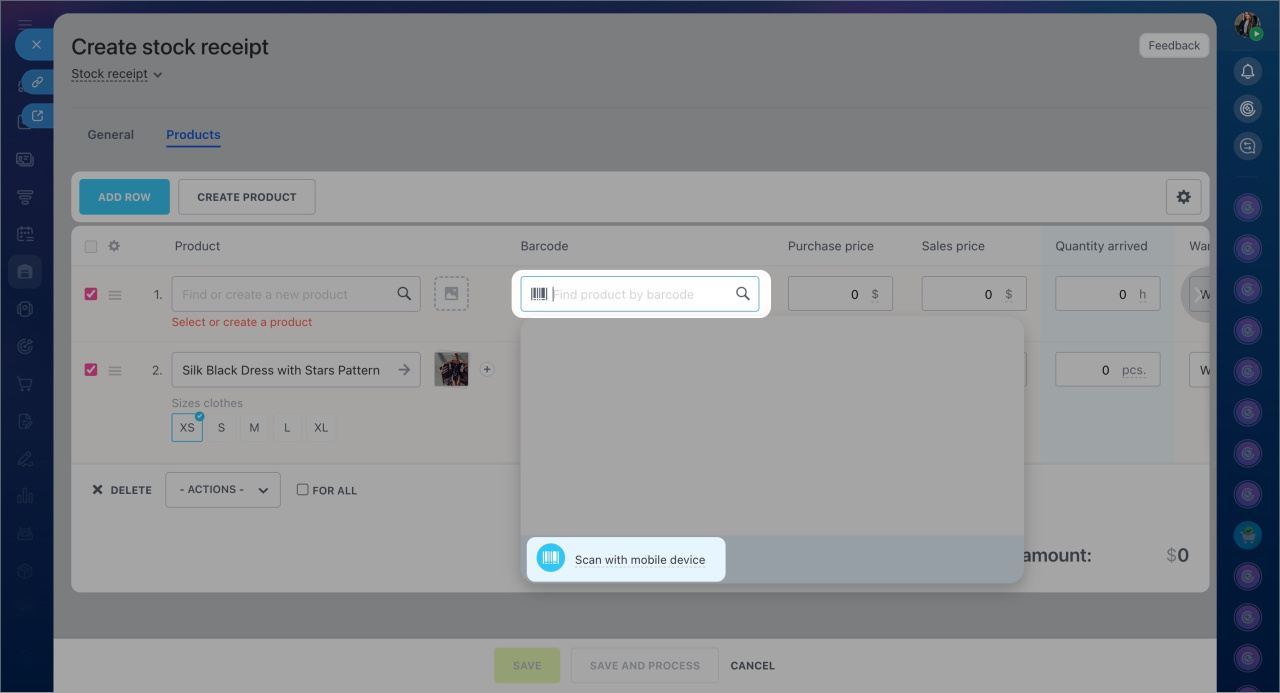
Task: Uncheck the row 2 checkbox
Action: click(91, 370)
